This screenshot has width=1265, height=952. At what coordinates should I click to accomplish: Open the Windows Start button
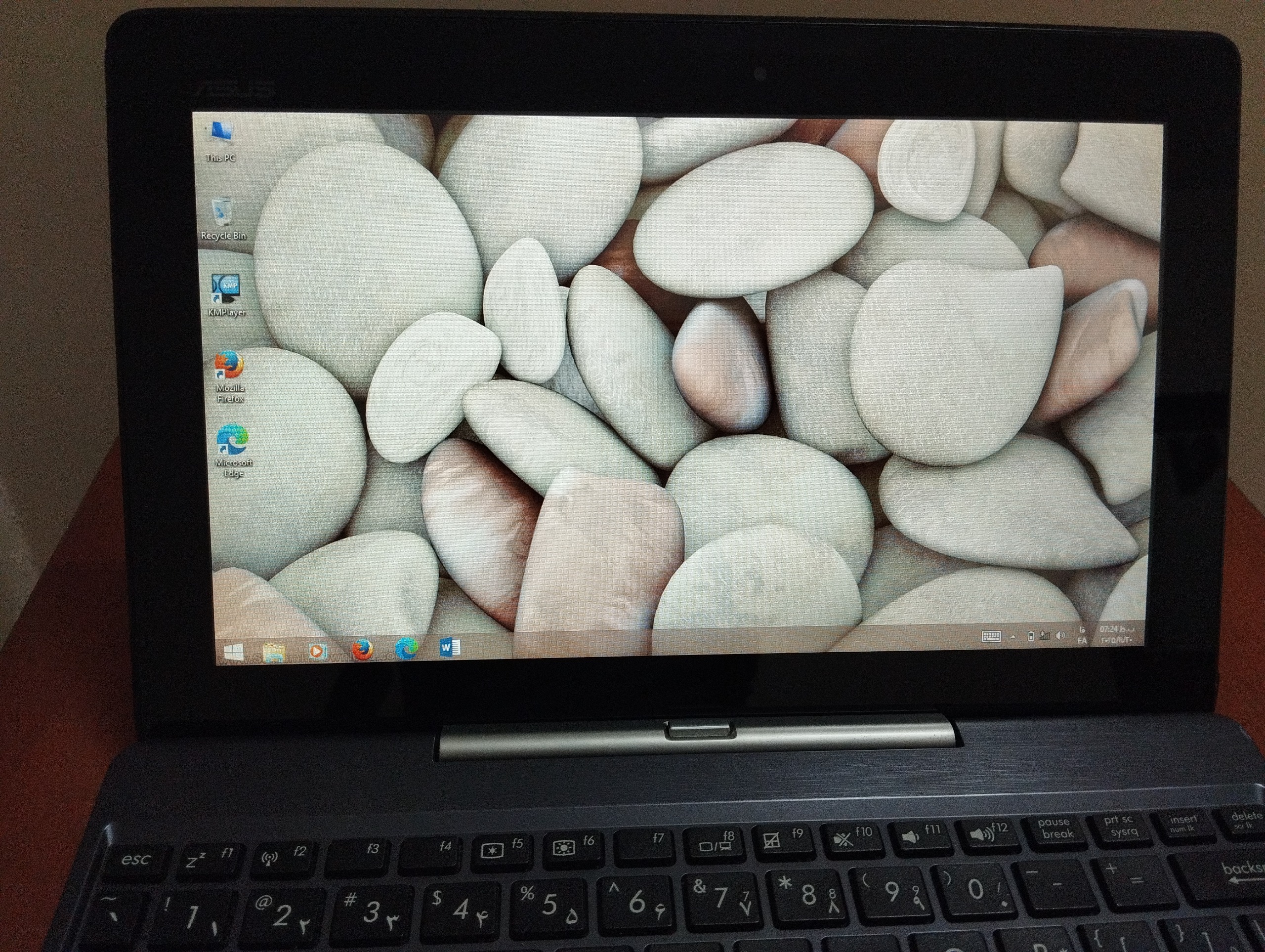point(233,652)
